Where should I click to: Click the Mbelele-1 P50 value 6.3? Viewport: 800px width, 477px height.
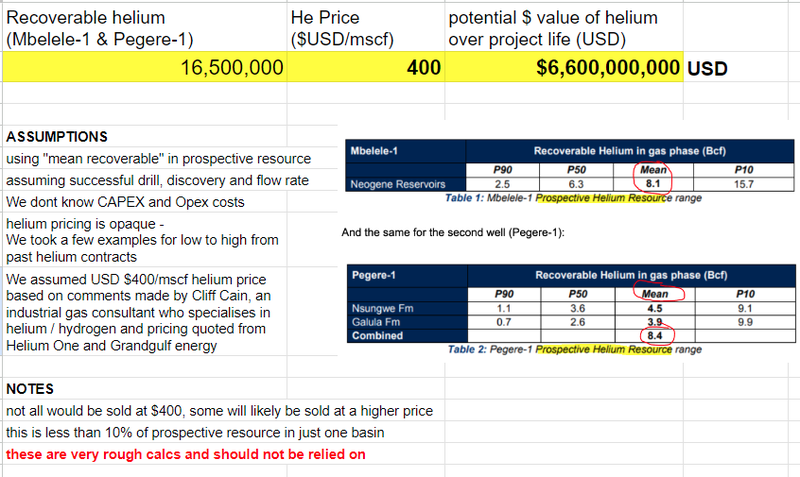pos(577,184)
